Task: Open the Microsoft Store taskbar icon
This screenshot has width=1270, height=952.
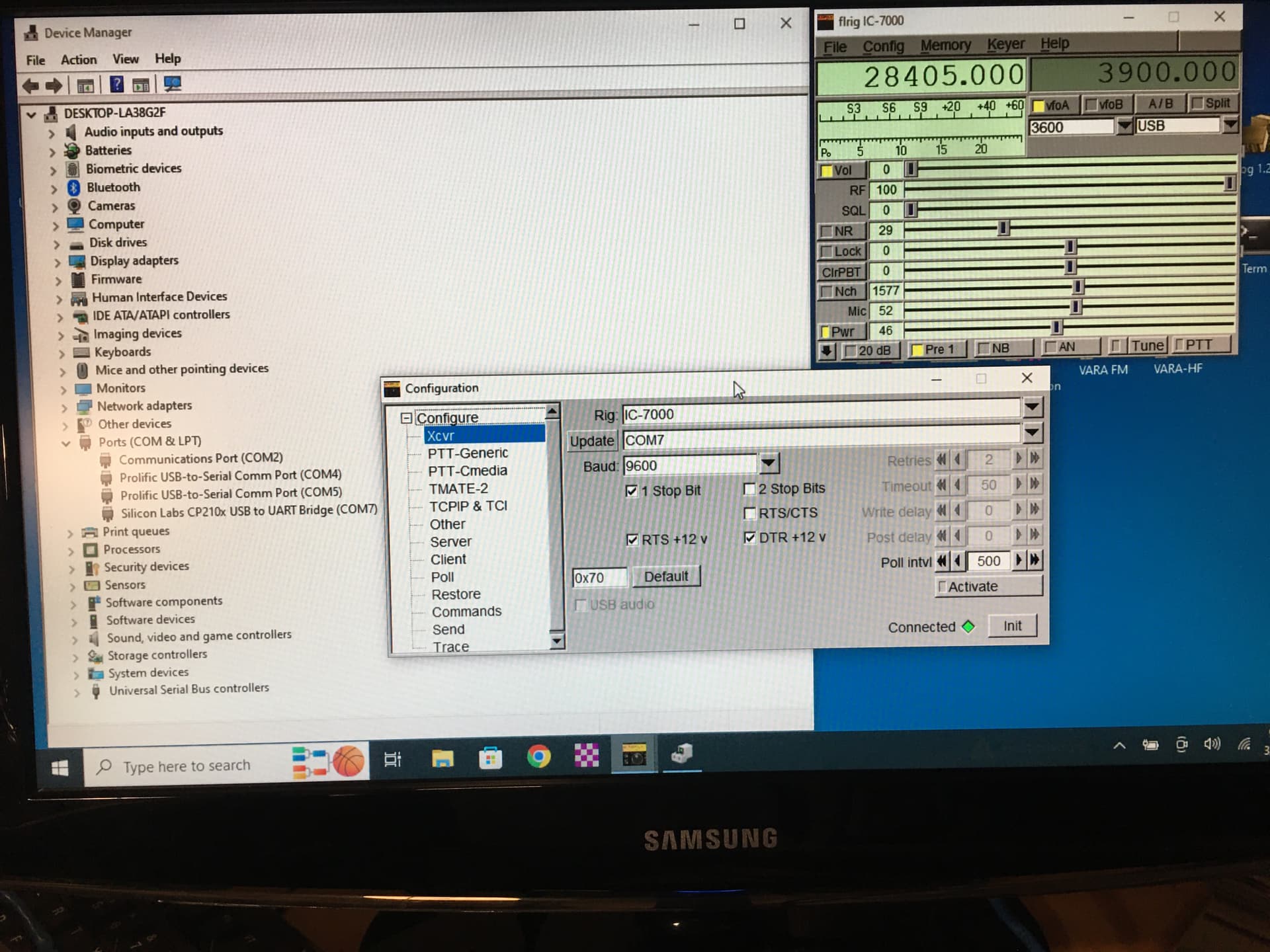Action: point(490,757)
